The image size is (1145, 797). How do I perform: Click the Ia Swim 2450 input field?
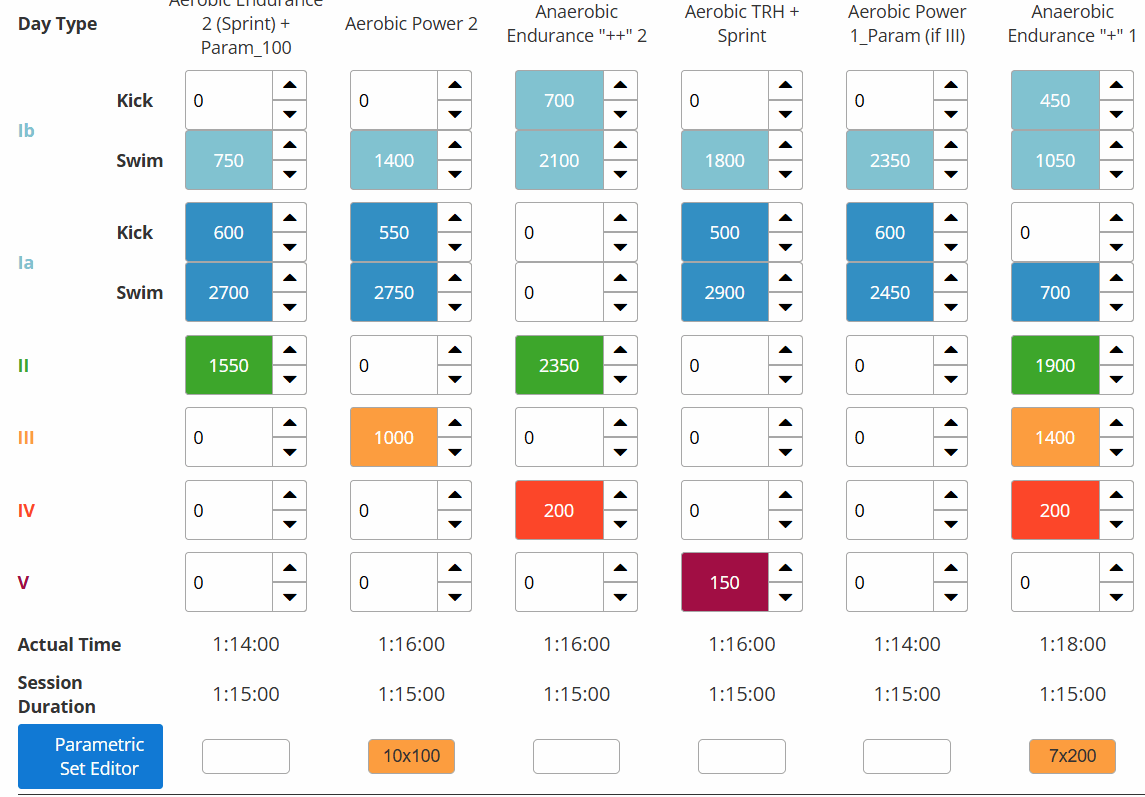[x=890, y=292]
